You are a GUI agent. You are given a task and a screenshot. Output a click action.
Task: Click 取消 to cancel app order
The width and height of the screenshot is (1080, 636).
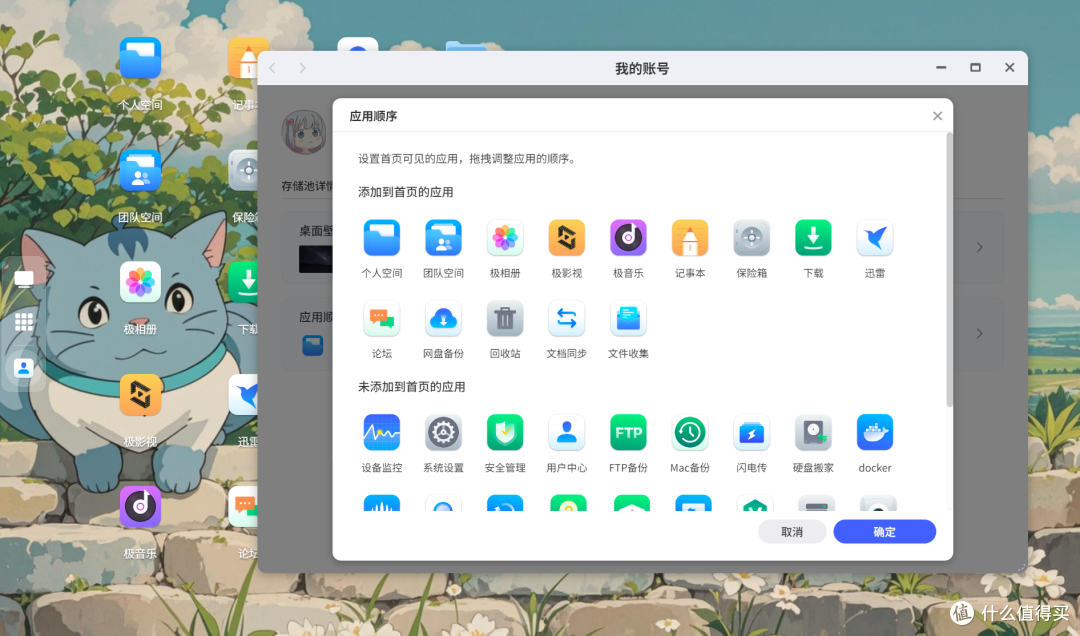tap(792, 532)
